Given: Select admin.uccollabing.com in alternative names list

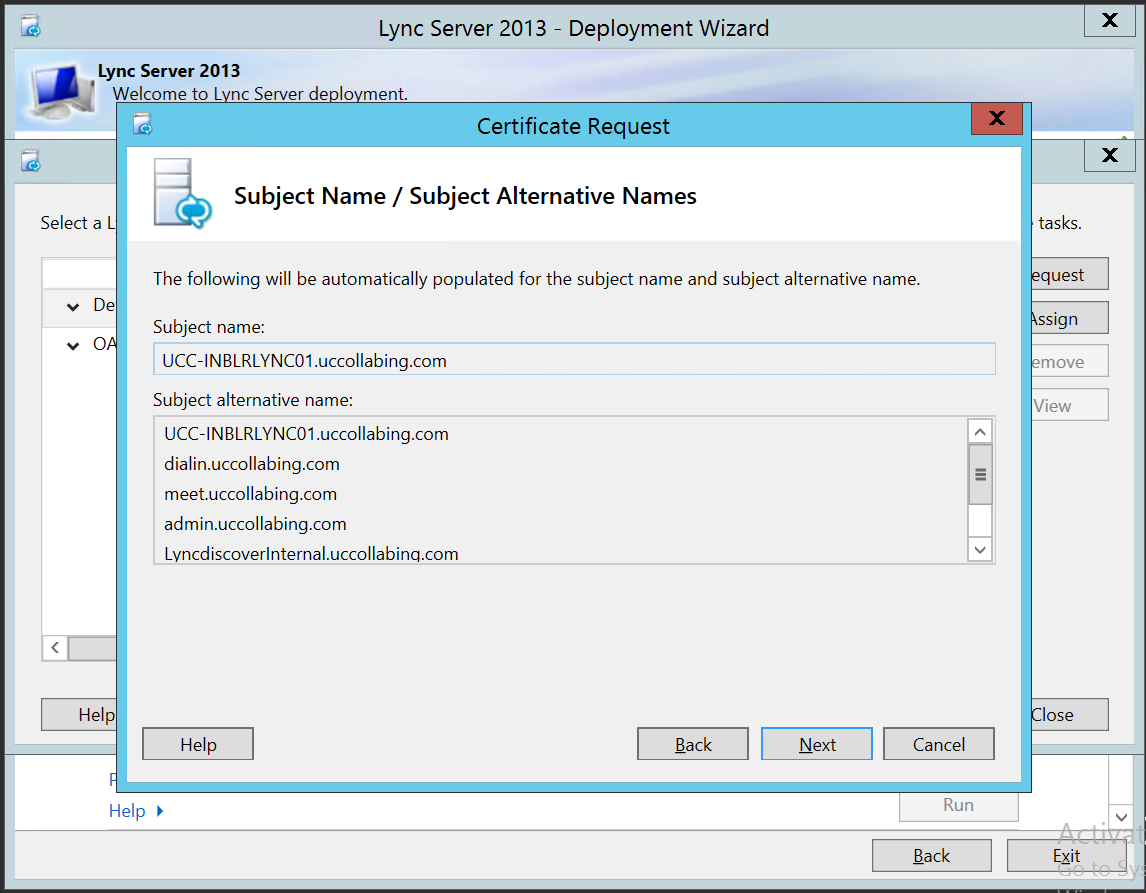Looking at the screenshot, I should pyautogui.click(x=255, y=524).
